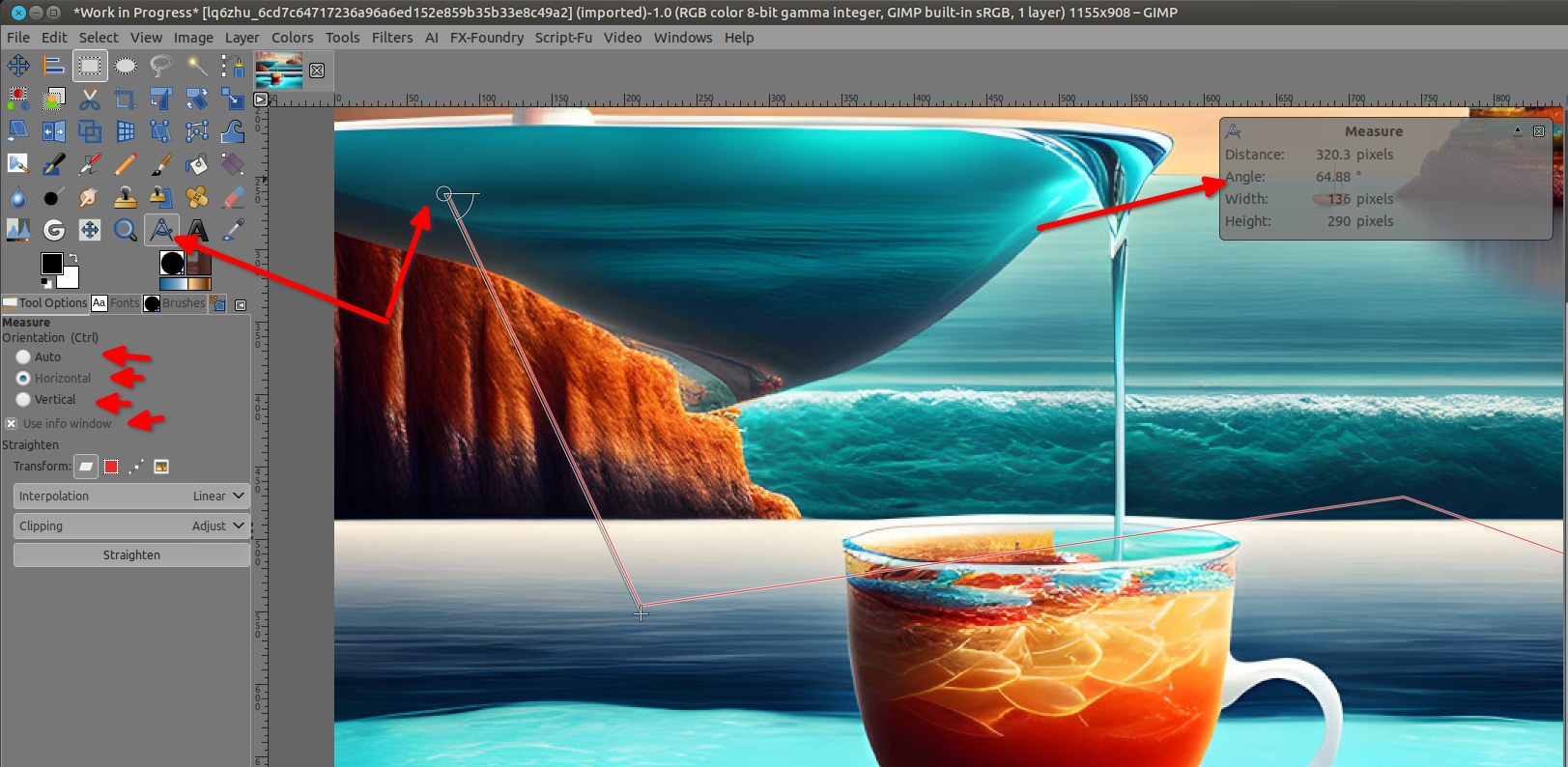This screenshot has height=767, width=1568.
Task: Open the tab configuration menu arrow
Action: pos(241,304)
